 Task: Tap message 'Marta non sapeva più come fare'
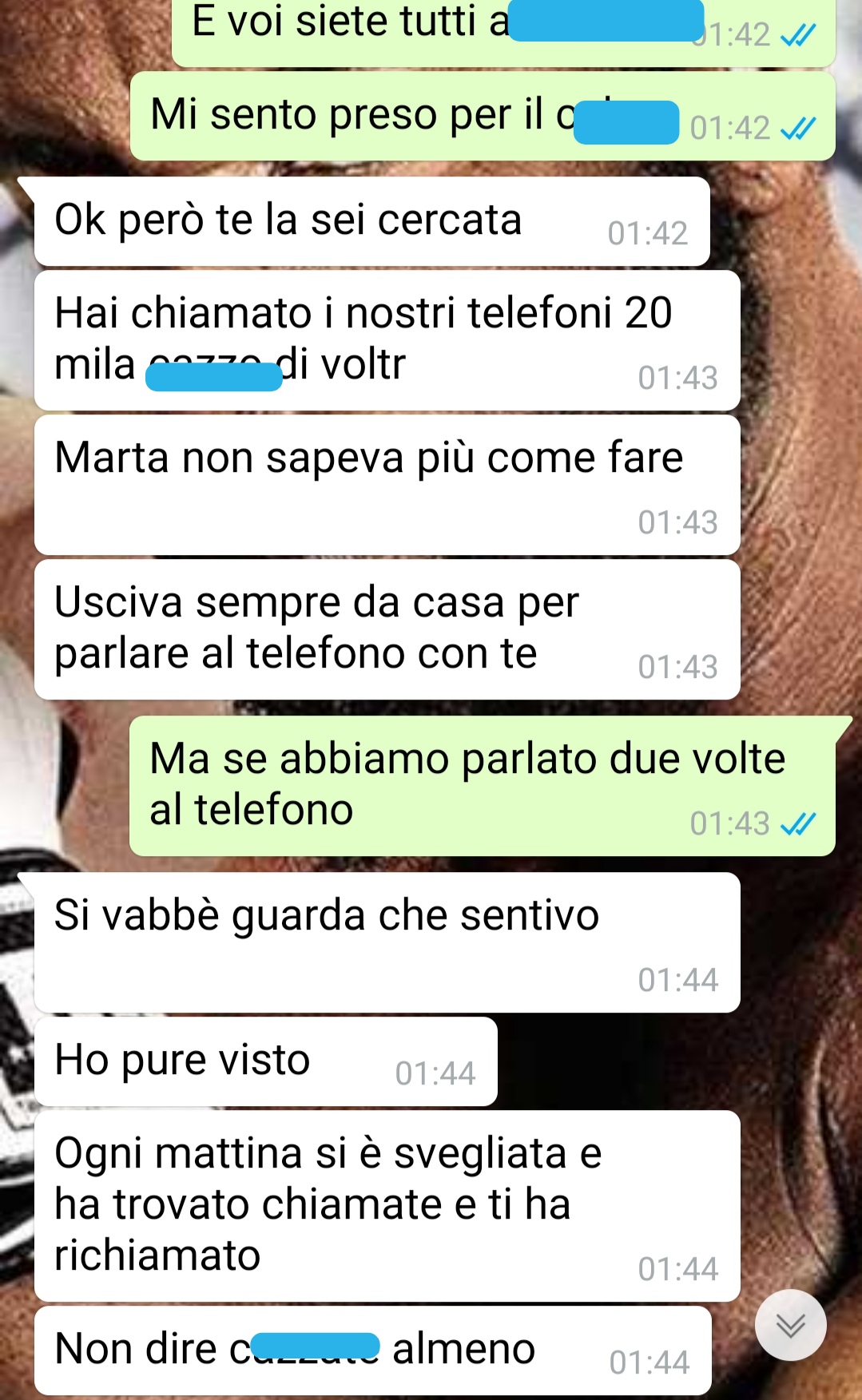387,485
